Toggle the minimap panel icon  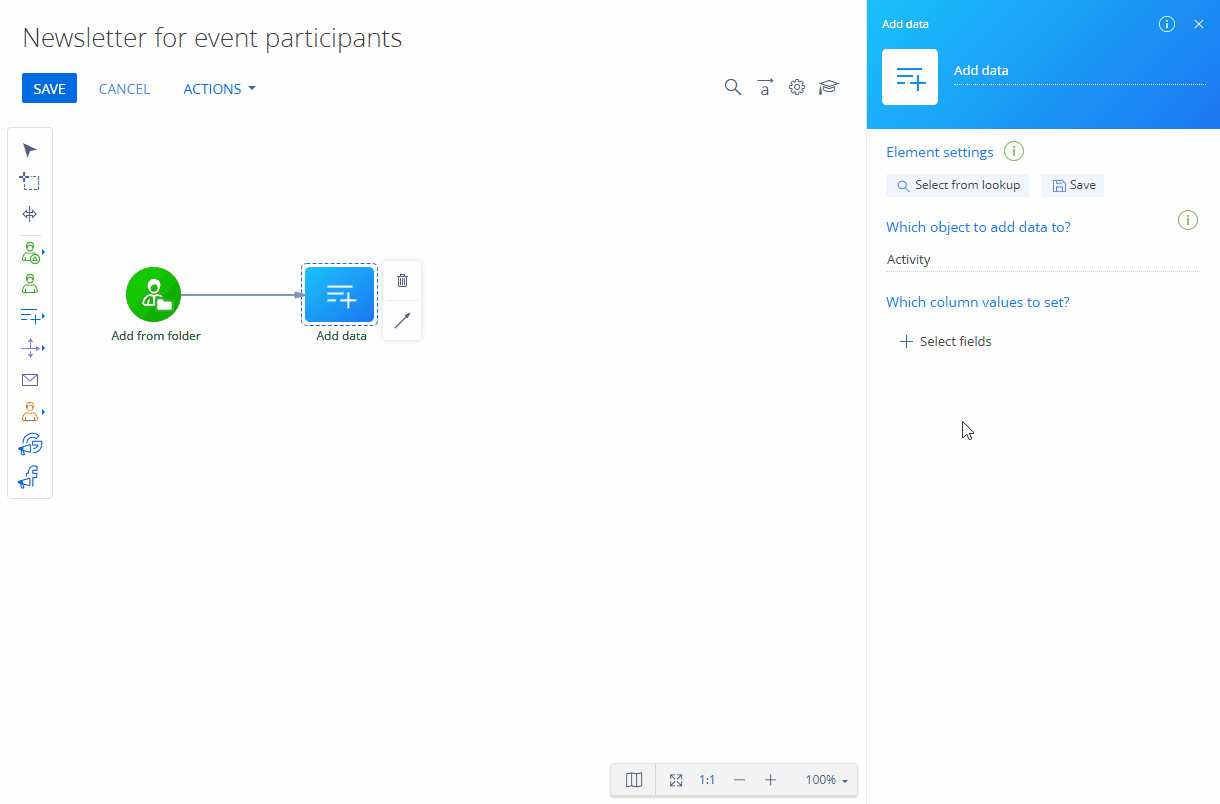coord(634,780)
